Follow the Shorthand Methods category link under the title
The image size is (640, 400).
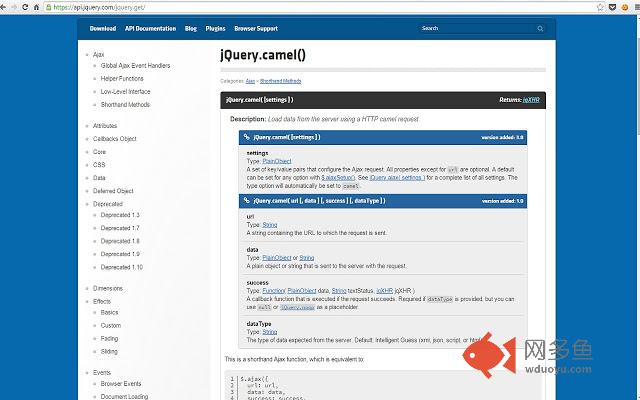[280, 81]
